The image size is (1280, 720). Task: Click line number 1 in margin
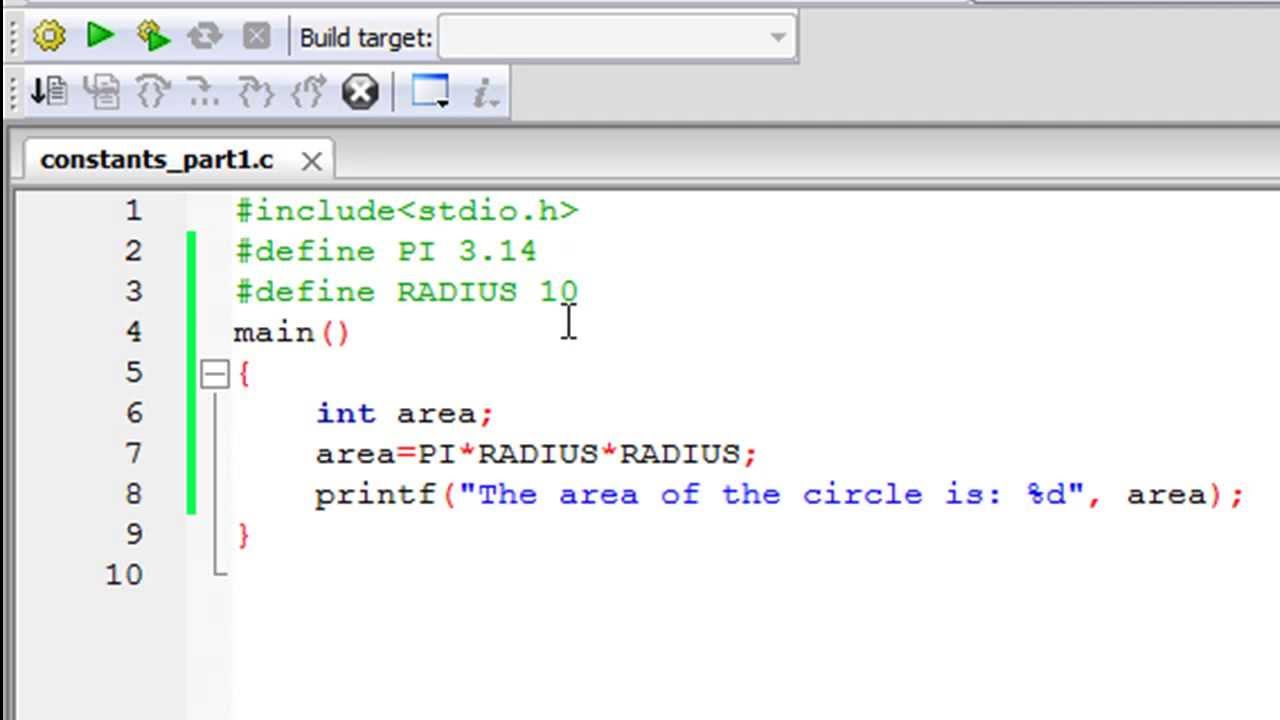[x=133, y=211]
